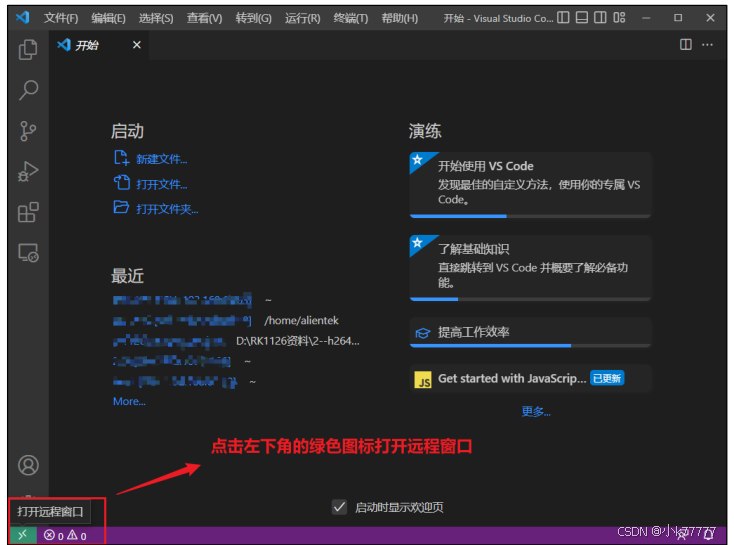Open the 文件(F) menu
Image resolution: width=734 pixels, height=545 pixels.
[x=61, y=18]
